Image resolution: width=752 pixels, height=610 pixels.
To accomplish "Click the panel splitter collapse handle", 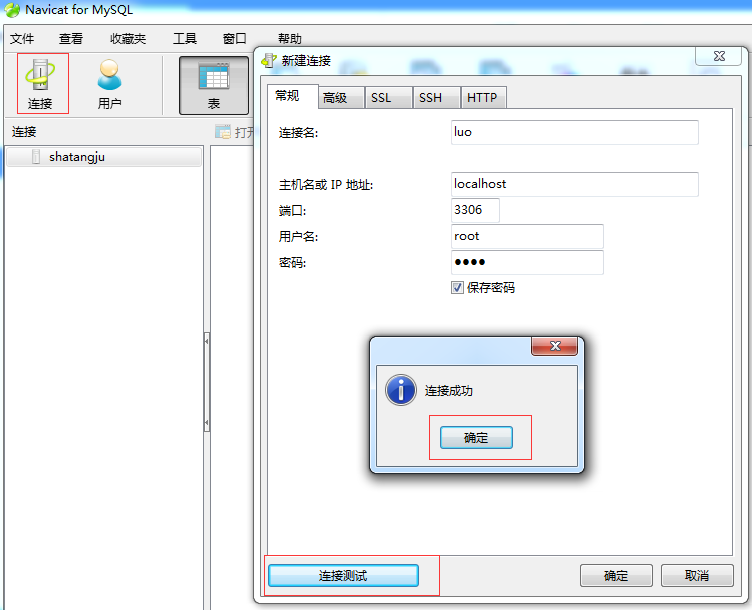I will click(207, 382).
